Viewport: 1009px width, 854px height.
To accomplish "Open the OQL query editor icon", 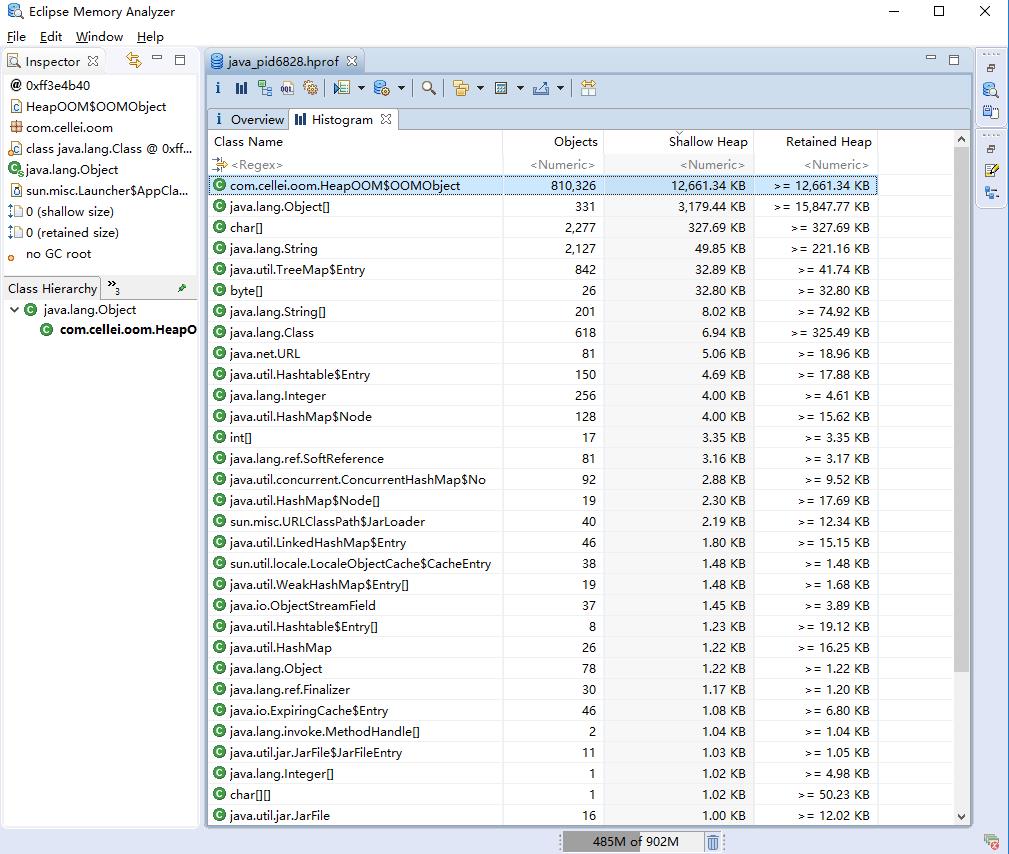I will click(288, 88).
